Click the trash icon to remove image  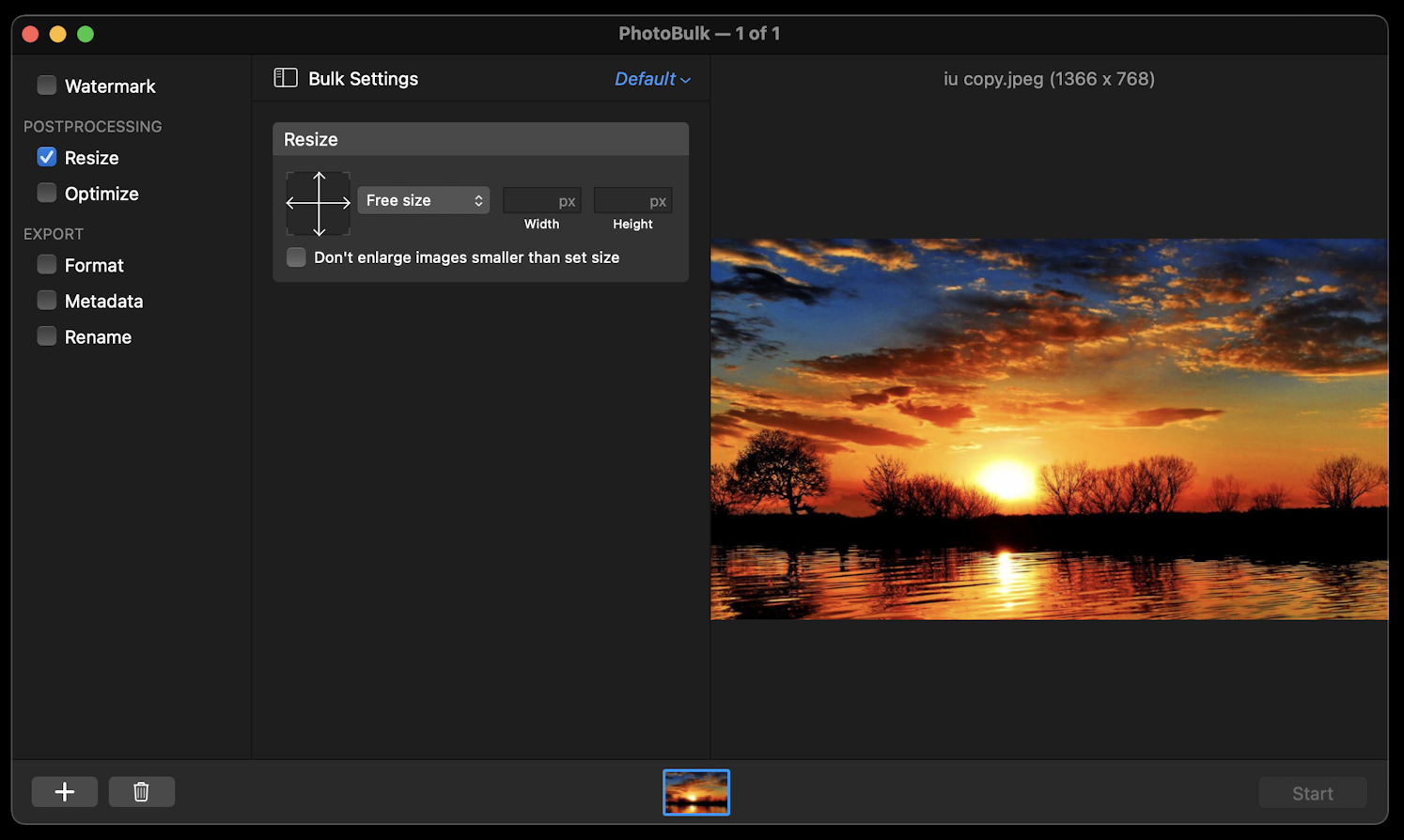(141, 791)
